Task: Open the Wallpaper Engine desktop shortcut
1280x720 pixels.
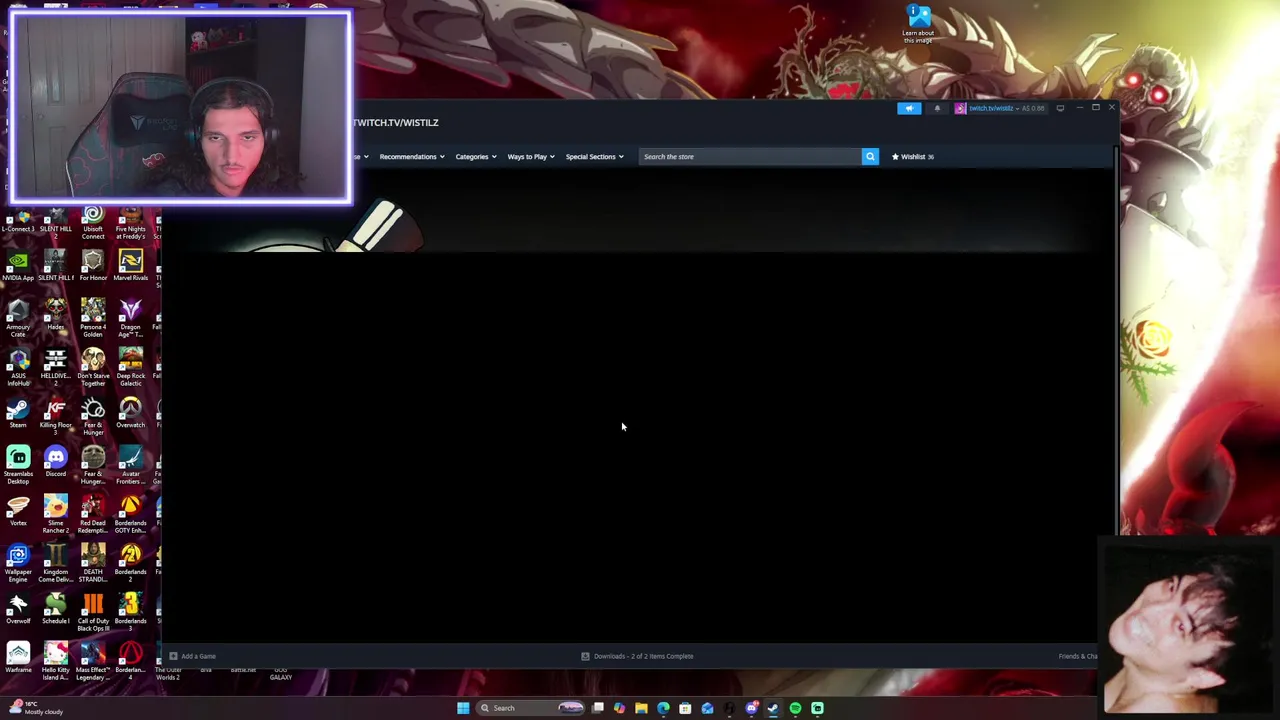Action: point(18,563)
